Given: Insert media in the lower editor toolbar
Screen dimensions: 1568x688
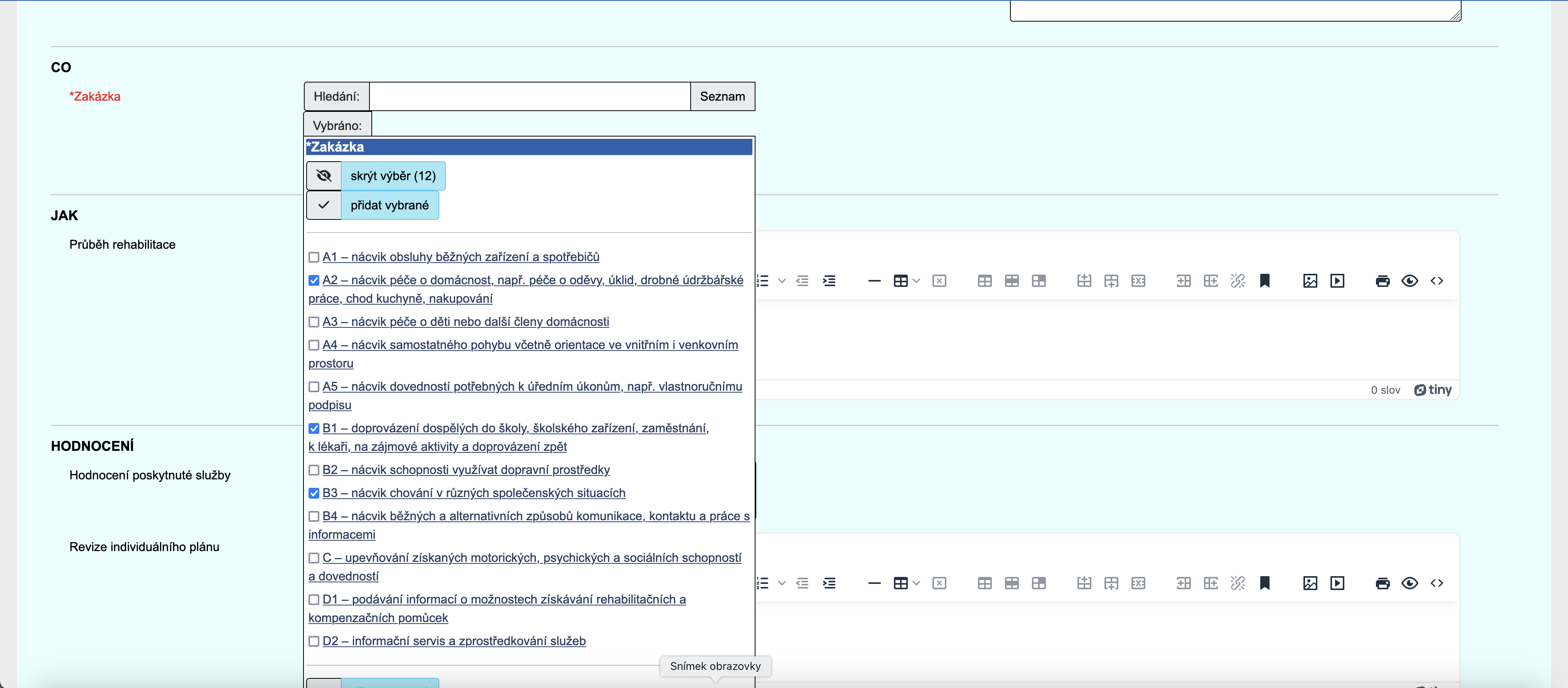Looking at the screenshot, I should (x=1337, y=583).
